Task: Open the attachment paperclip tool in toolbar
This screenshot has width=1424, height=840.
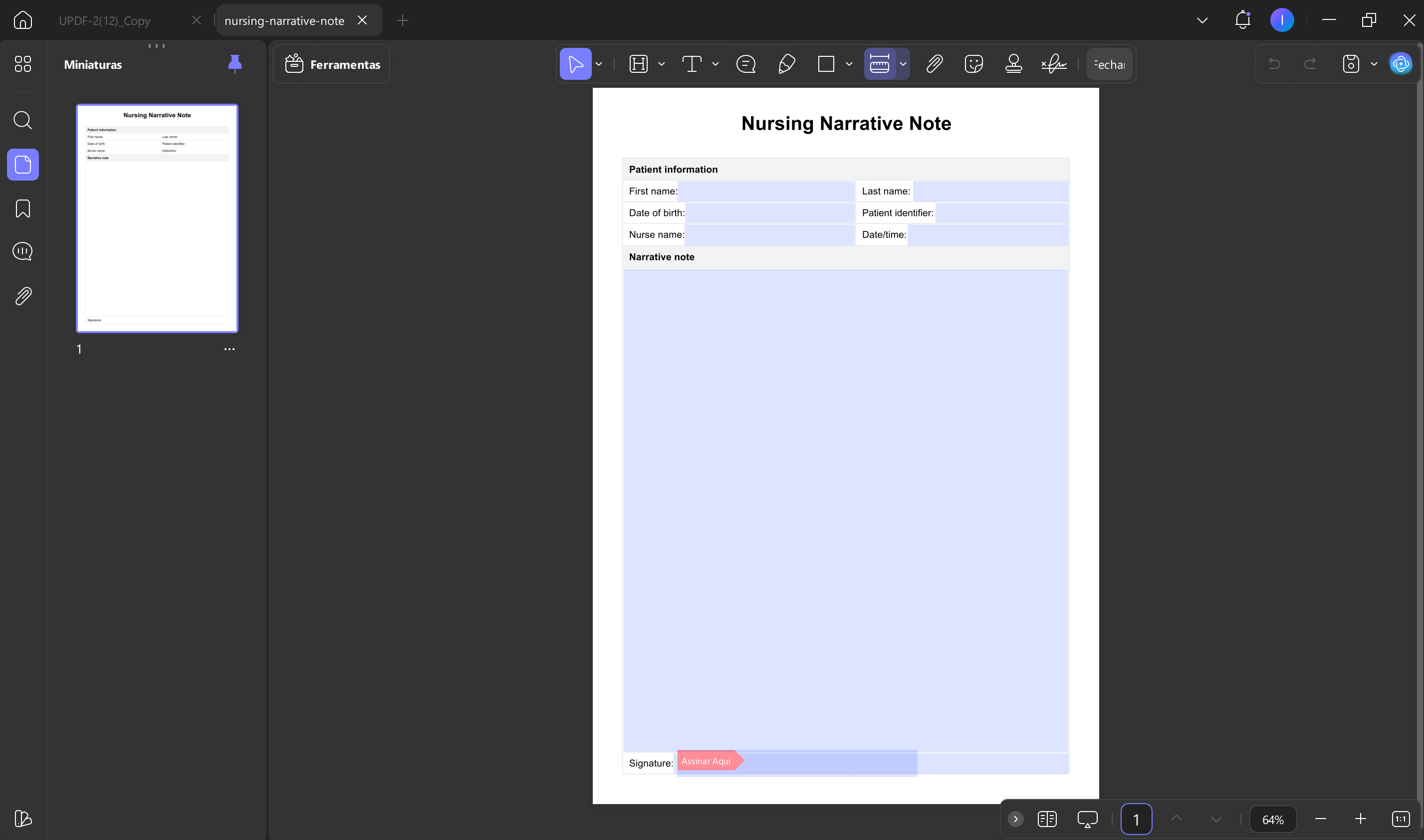Action: pyautogui.click(x=934, y=64)
